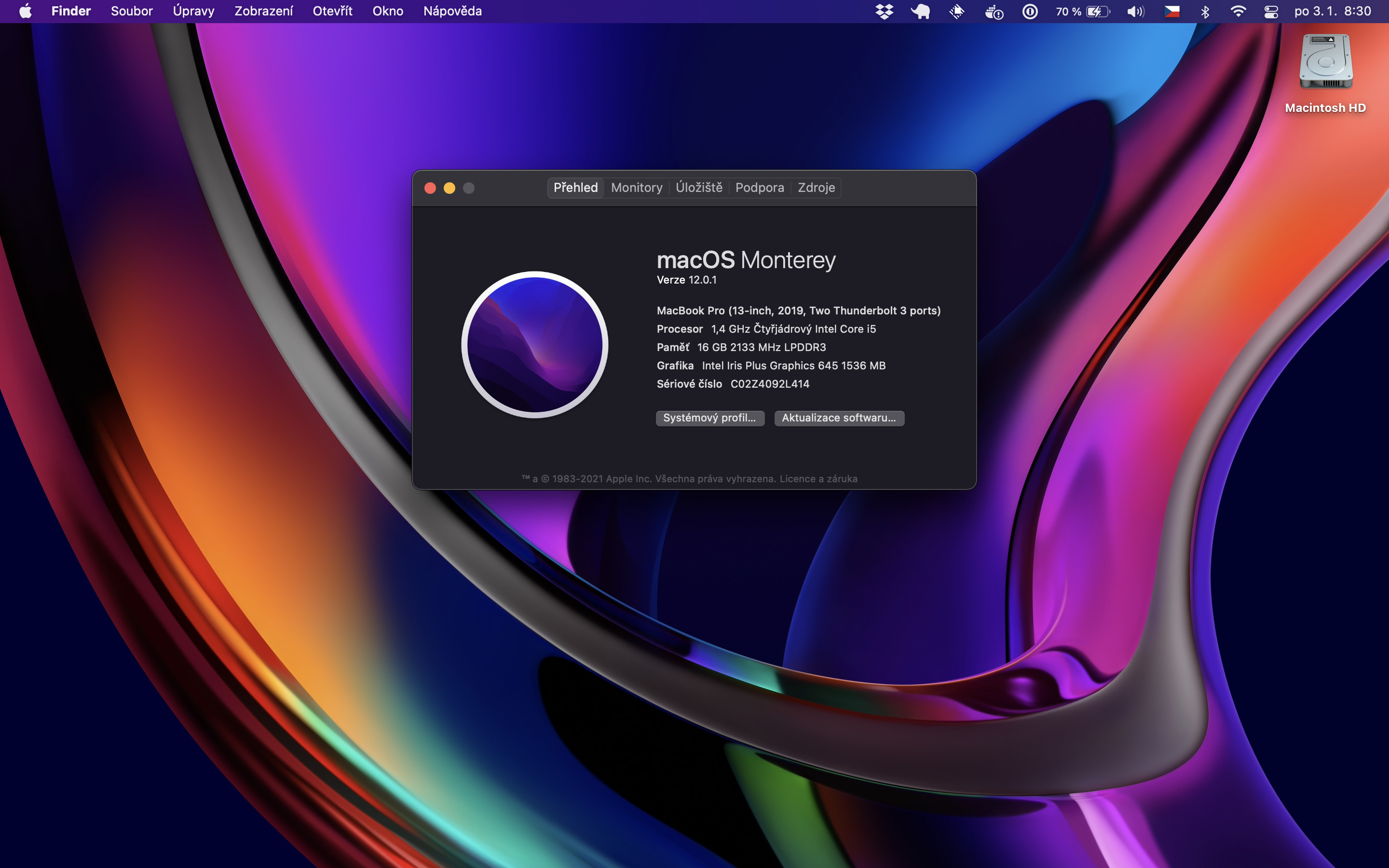Open Control Center toggles icon

pos(1271,12)
